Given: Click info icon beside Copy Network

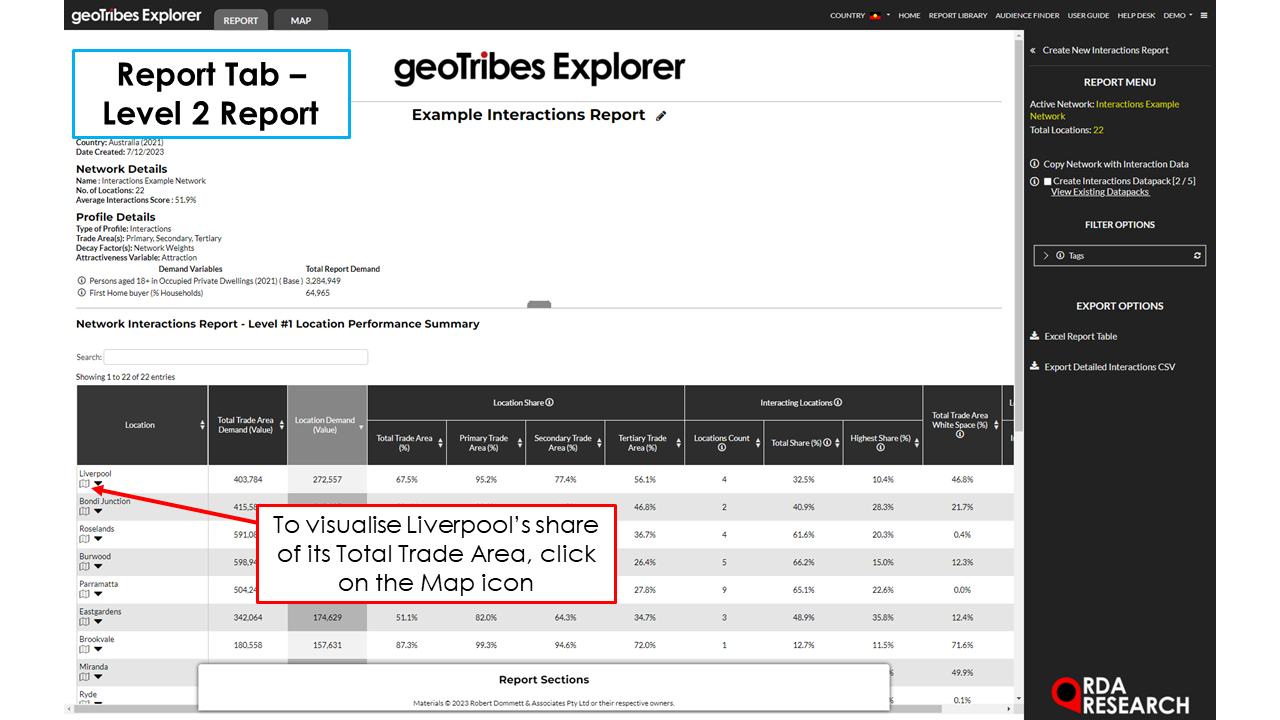Looking at the screenshot, I should (x=1035, y=164).
